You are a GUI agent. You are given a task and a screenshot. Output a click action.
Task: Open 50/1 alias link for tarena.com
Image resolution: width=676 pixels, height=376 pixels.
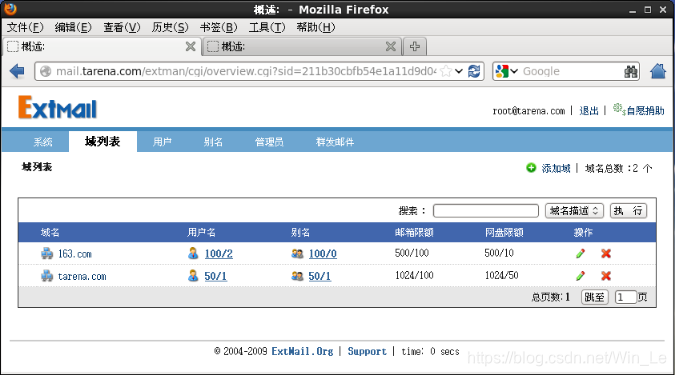coord(319,276)
